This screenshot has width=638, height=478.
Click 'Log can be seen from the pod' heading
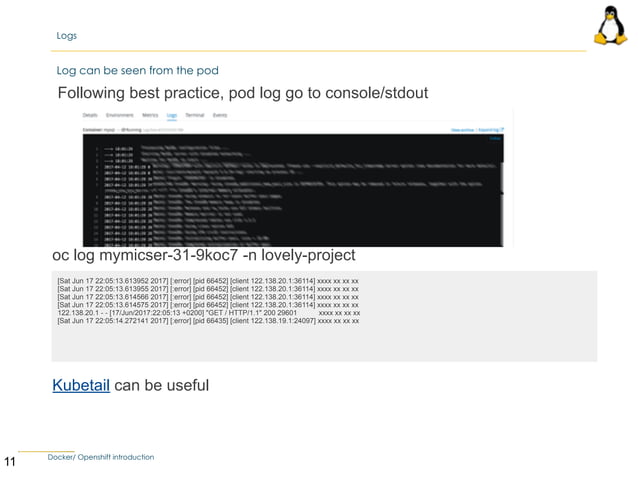(x=138, y=70)
